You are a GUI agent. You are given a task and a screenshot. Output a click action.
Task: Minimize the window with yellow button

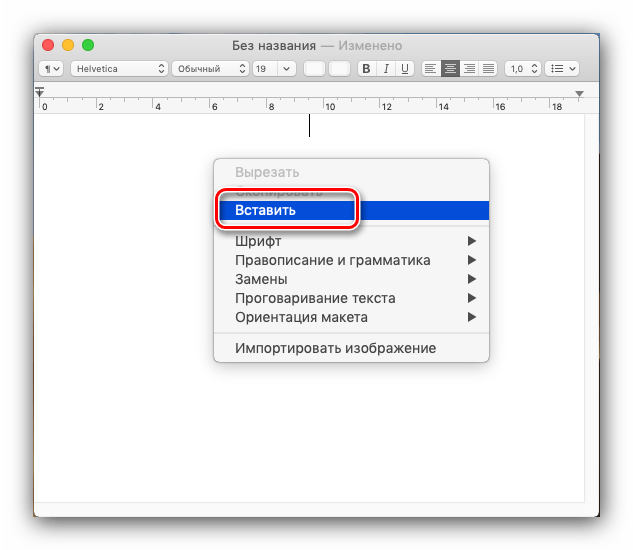tap(68, 45)
